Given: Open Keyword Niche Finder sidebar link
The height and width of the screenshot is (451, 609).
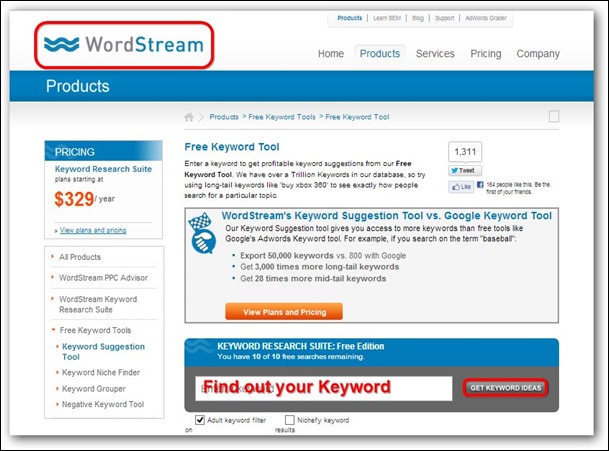Looking at the screenshot, I should [101, 372].
